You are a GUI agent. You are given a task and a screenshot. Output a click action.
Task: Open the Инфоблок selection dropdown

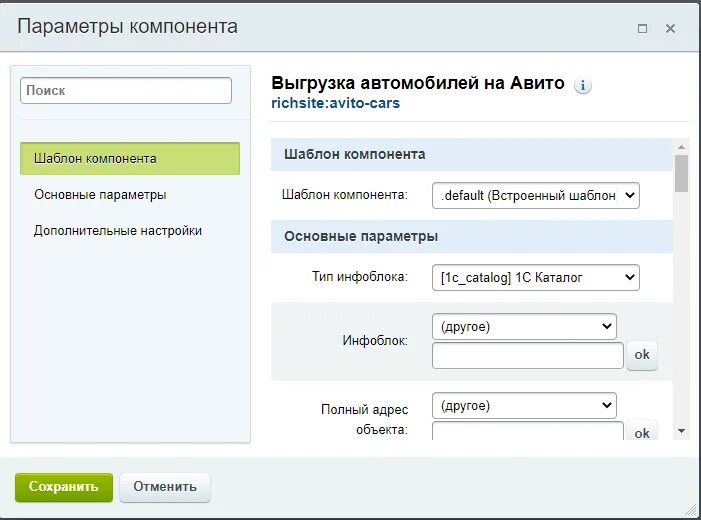(x=524, y=326)
